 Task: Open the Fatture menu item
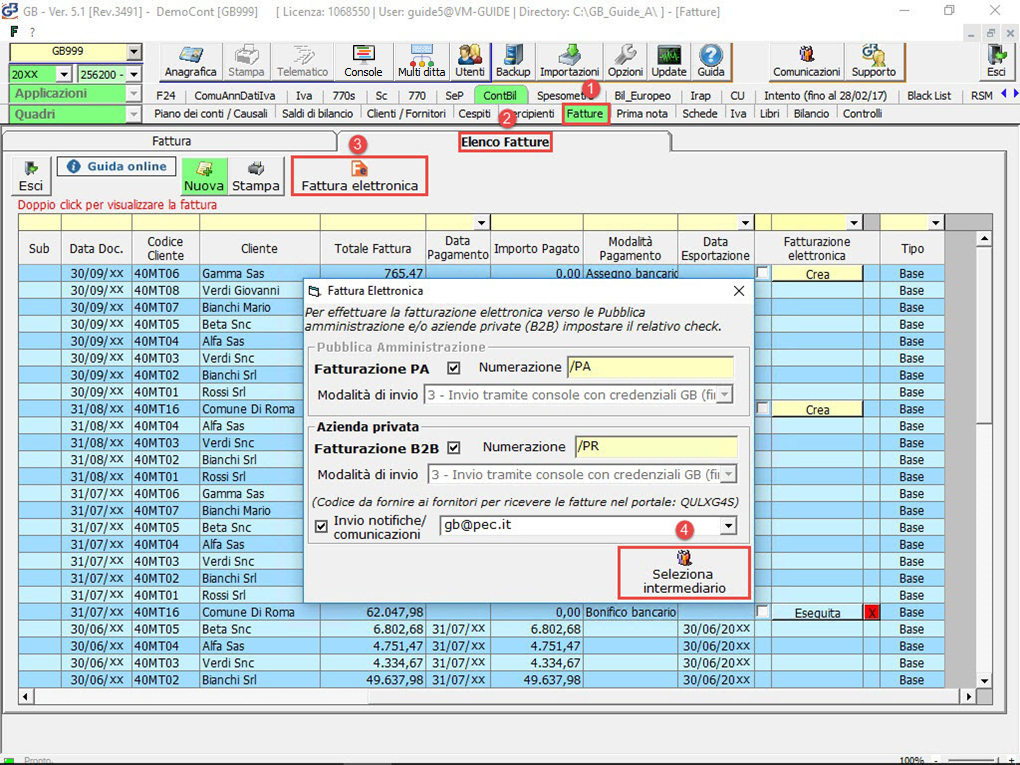(585, 114)
